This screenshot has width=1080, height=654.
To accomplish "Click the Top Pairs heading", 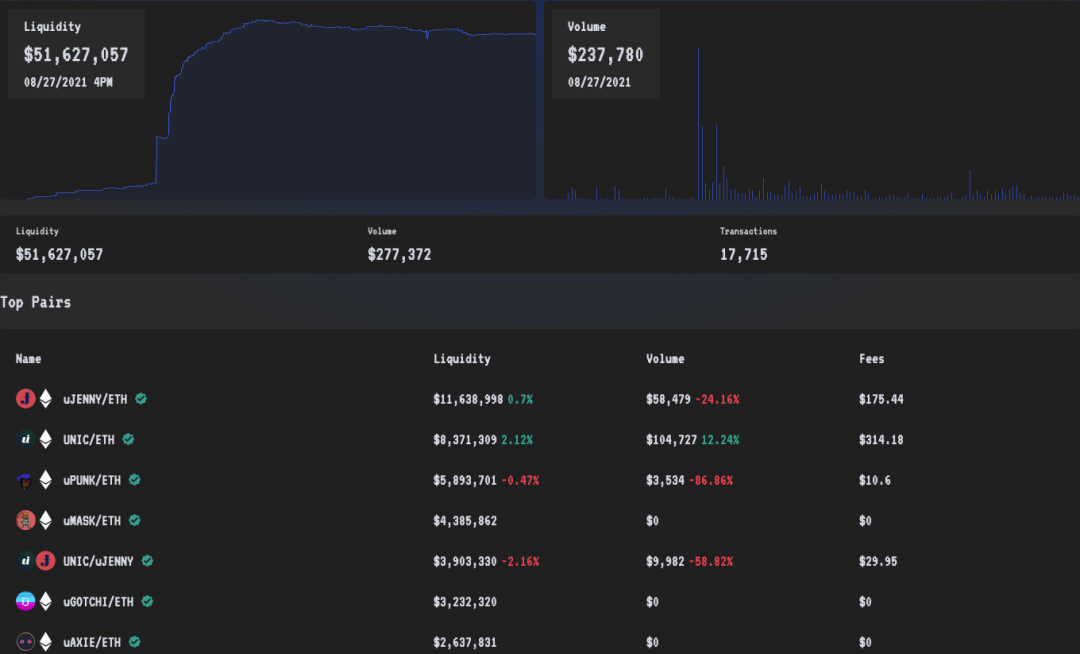I will 36,302.
